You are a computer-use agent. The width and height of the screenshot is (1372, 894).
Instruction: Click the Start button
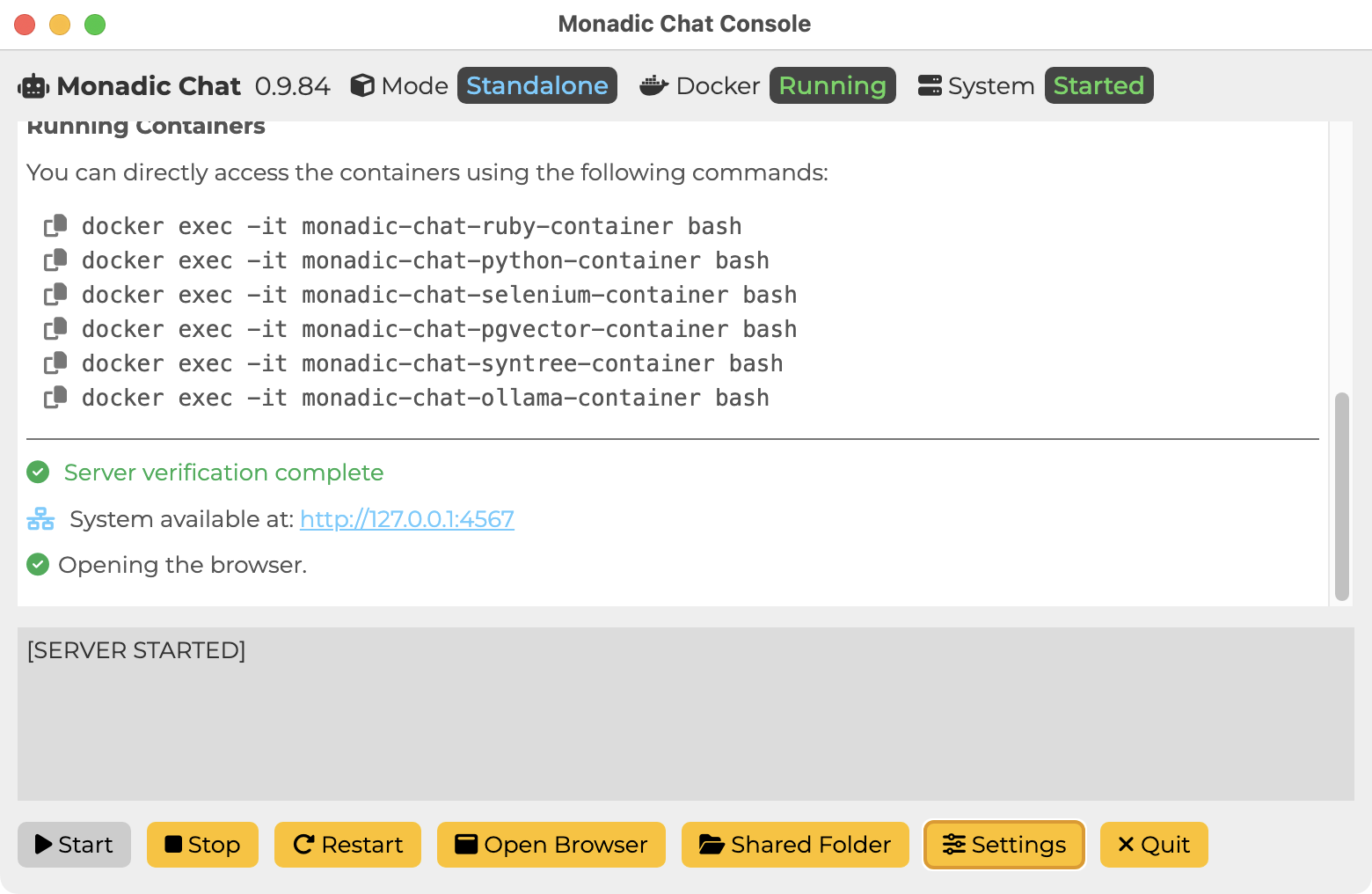click(x=74, y=845)
